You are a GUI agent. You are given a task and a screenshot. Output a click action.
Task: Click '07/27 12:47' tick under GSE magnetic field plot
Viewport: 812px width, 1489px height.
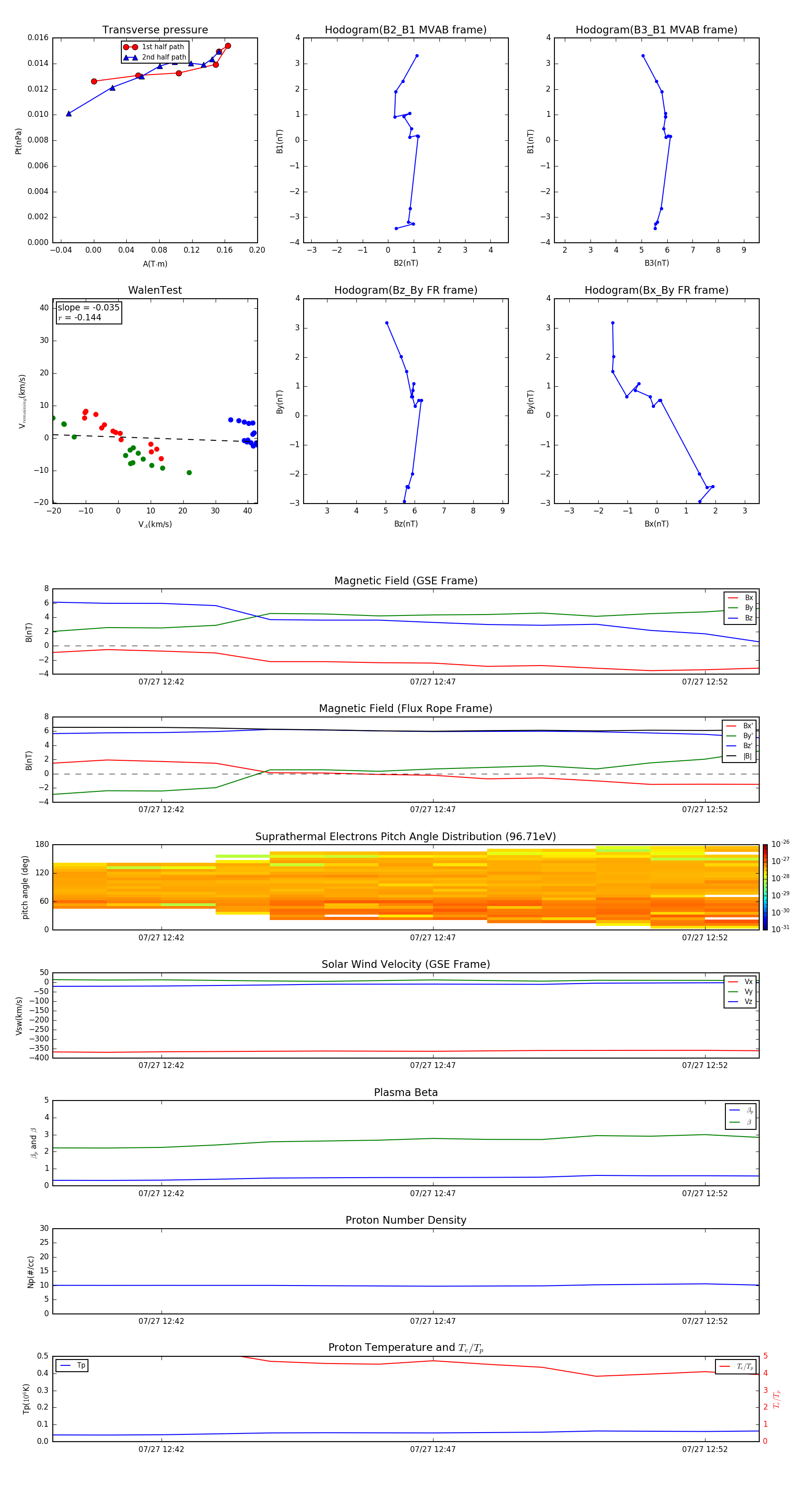click(433, 681)
